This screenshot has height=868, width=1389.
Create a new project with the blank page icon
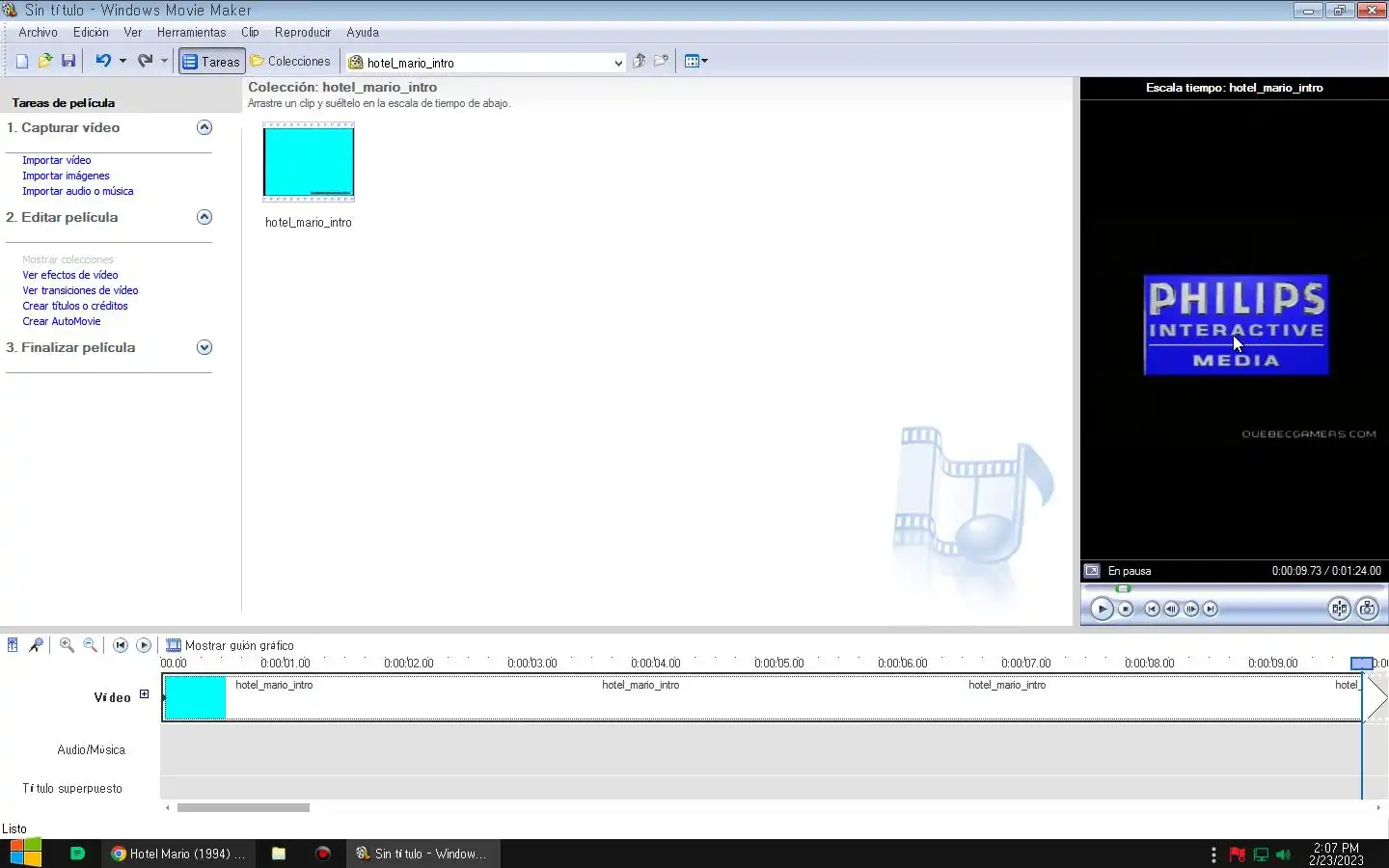[x=21, y=61]
